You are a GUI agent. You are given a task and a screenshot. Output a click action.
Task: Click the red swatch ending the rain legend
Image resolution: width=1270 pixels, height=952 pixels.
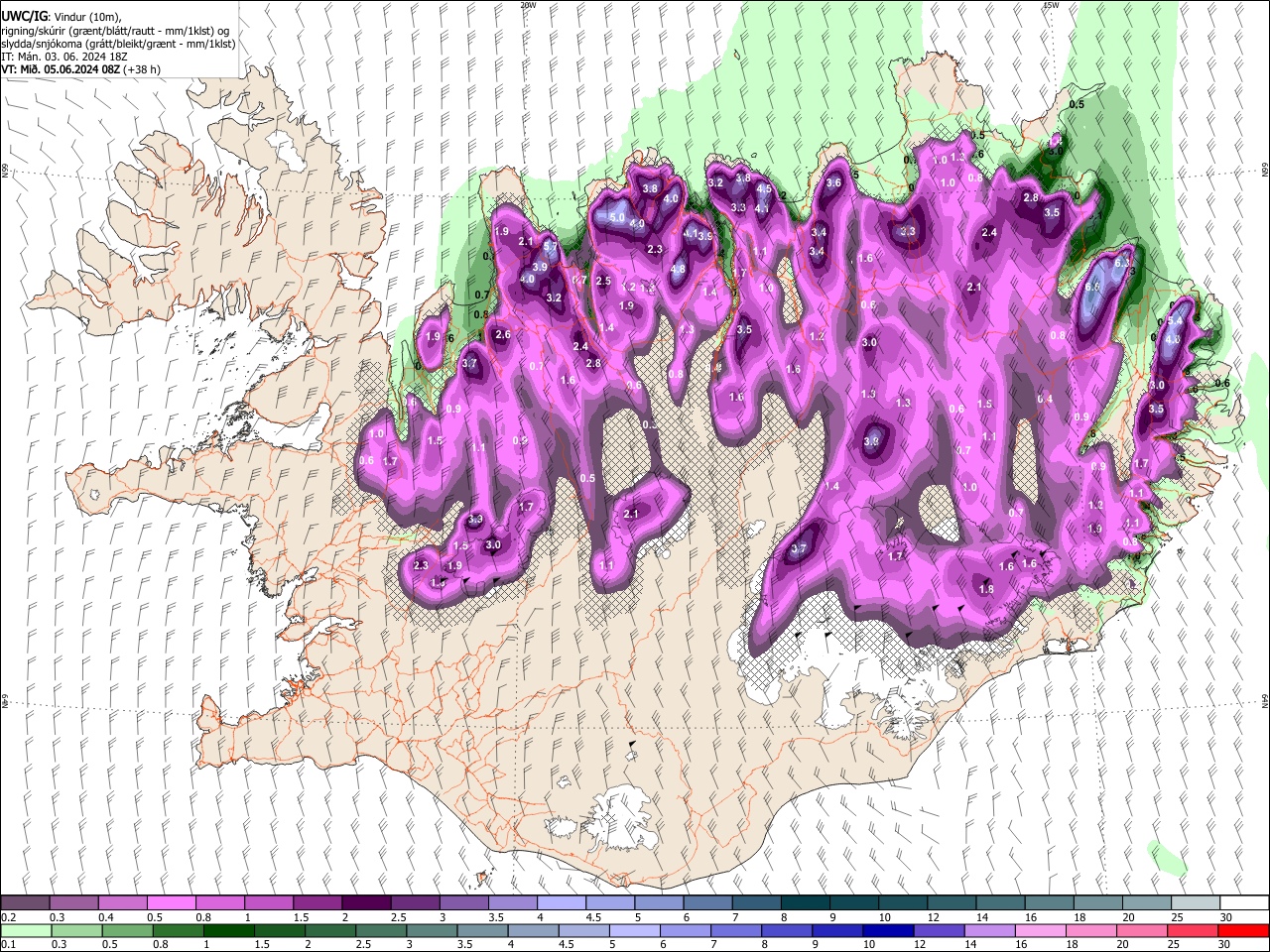click(x=1243, y=930)
